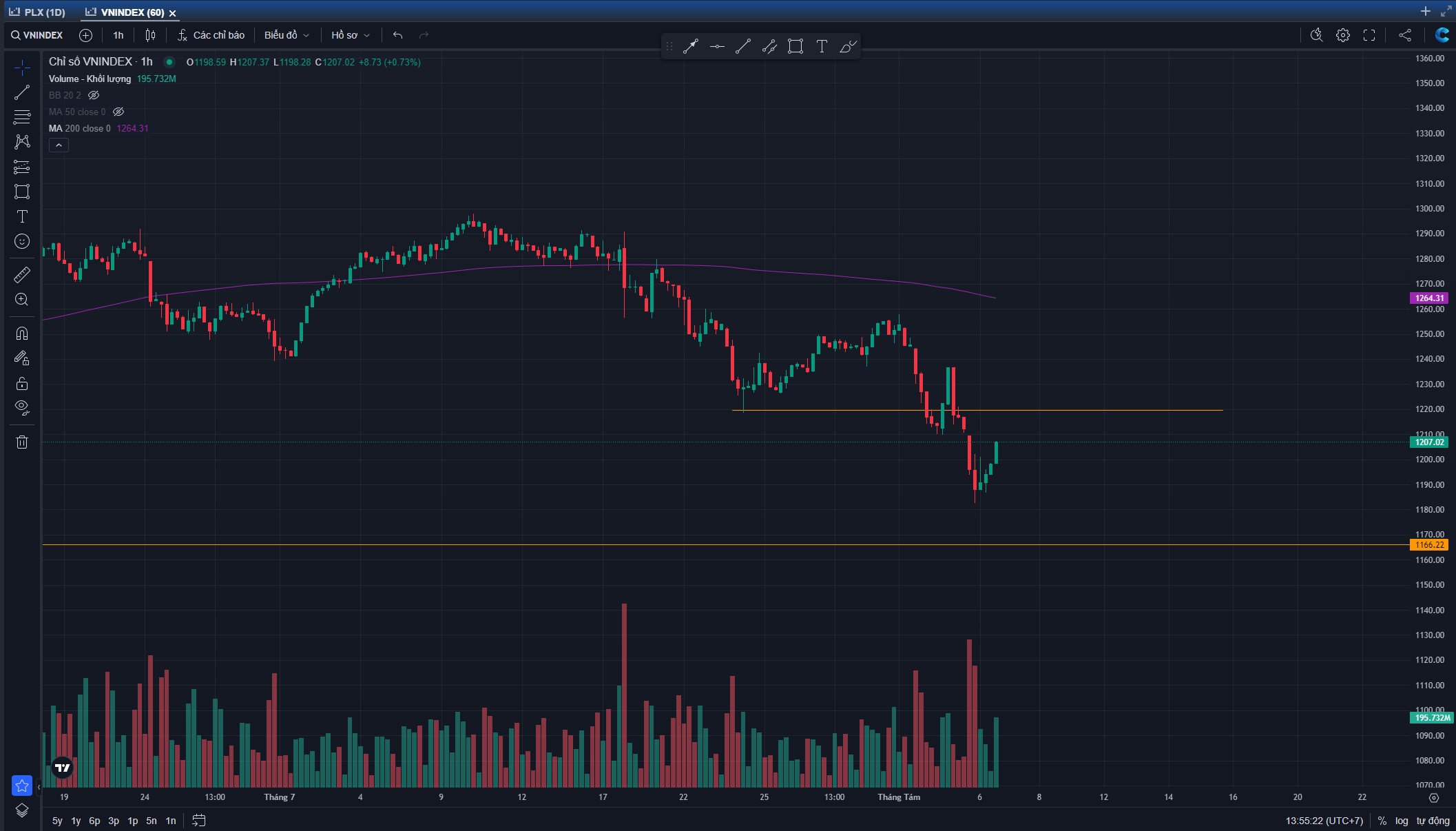Click the trash icon to remove drawings
The width and height of the screenshot is (1456, 831).
click(x=22, y=442)
